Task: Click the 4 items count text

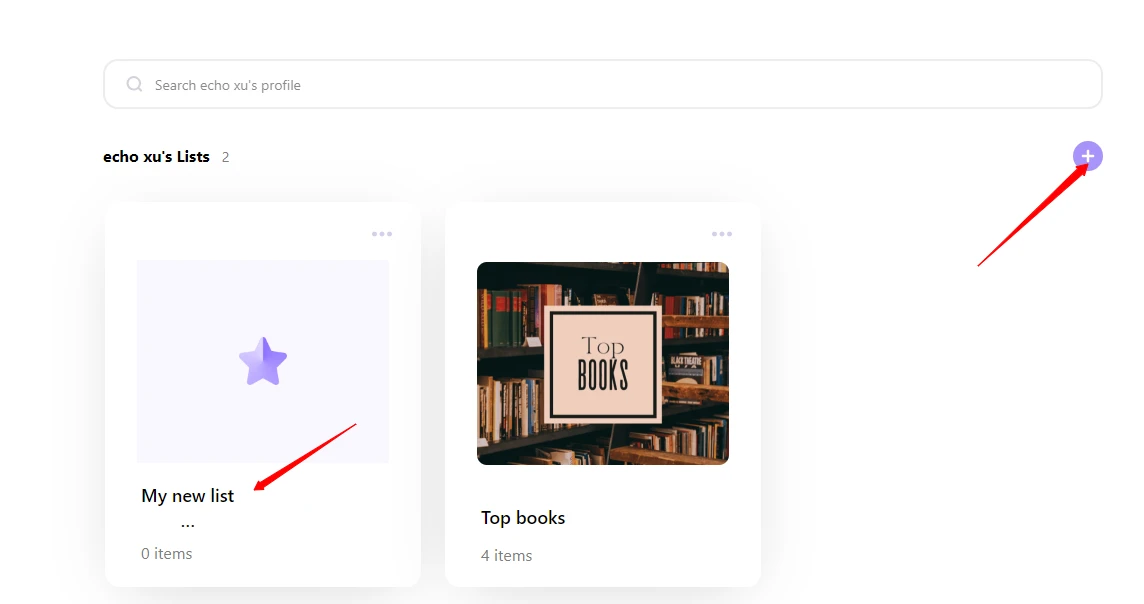Action: (506, 556)
